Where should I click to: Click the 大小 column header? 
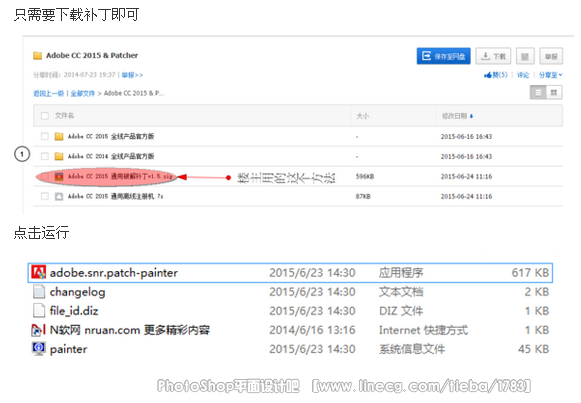click(363, 116)
